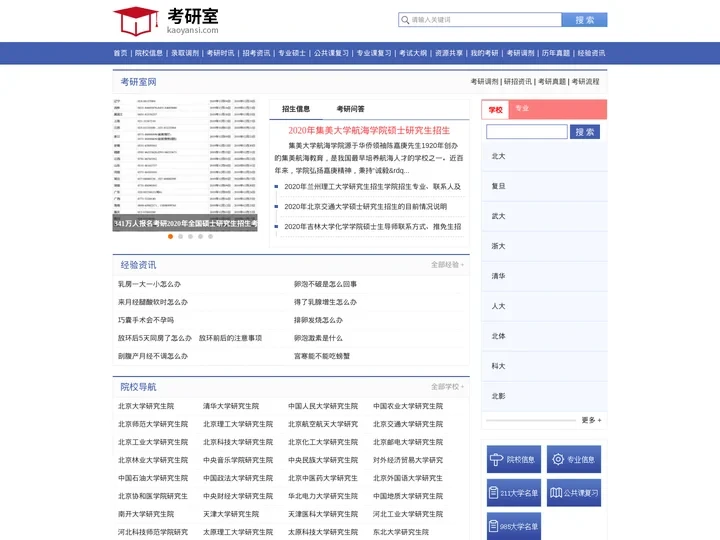
Task: Open 考试大纲 in the navigation bar
Action: point(413,53)
